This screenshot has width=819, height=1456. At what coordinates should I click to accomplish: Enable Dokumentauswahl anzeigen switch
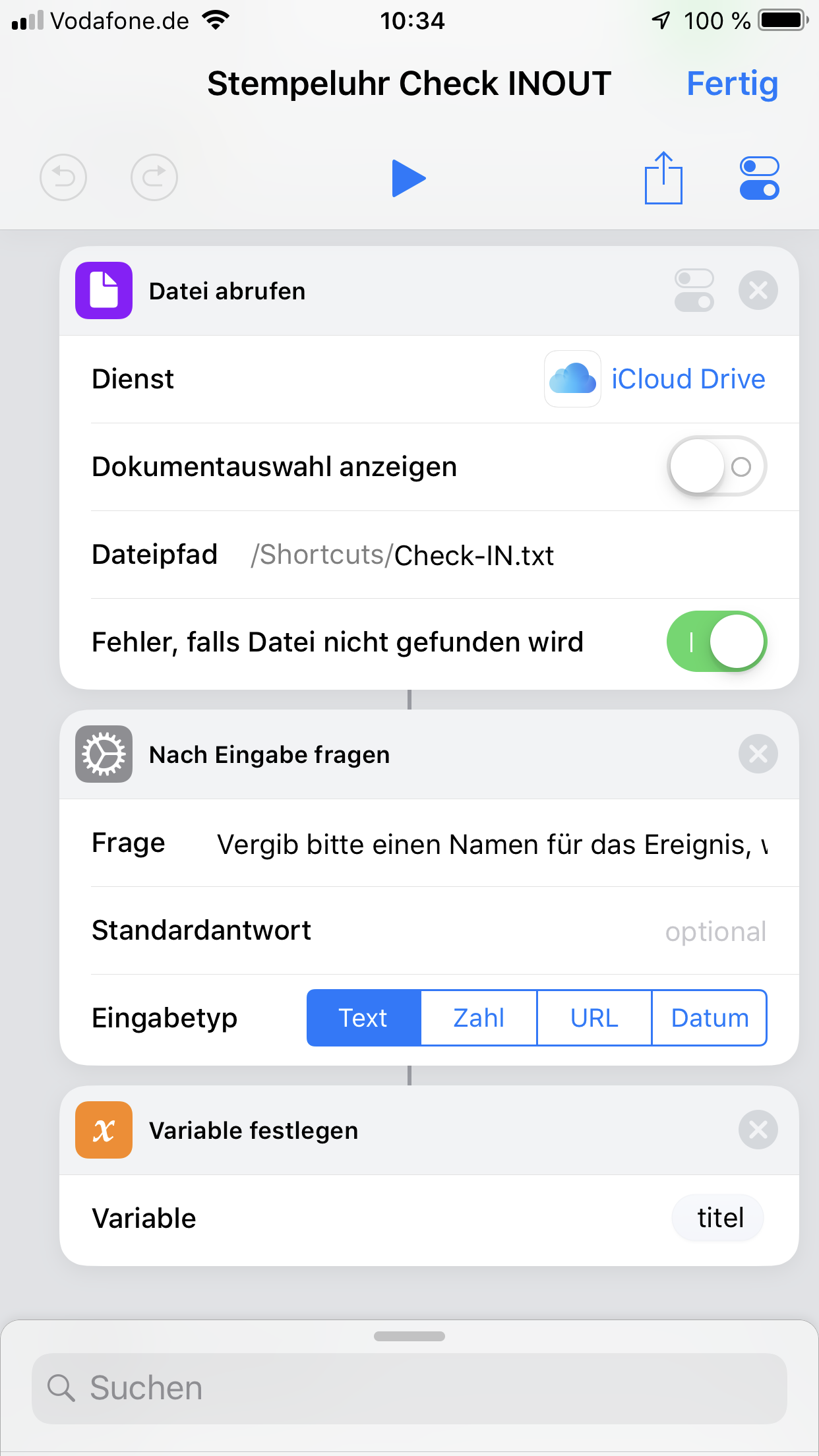coord(717,466)
